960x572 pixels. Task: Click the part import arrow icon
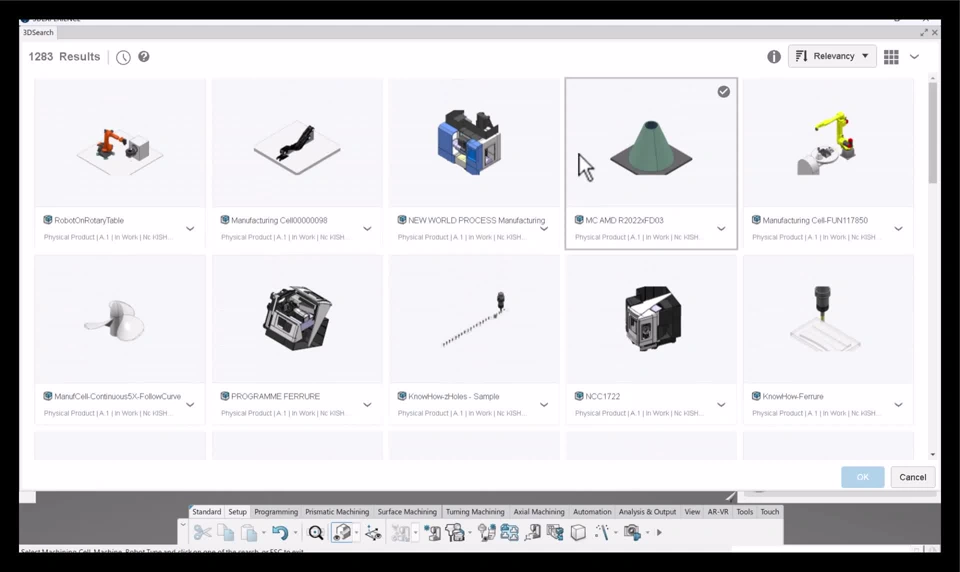tap(532, 533)
